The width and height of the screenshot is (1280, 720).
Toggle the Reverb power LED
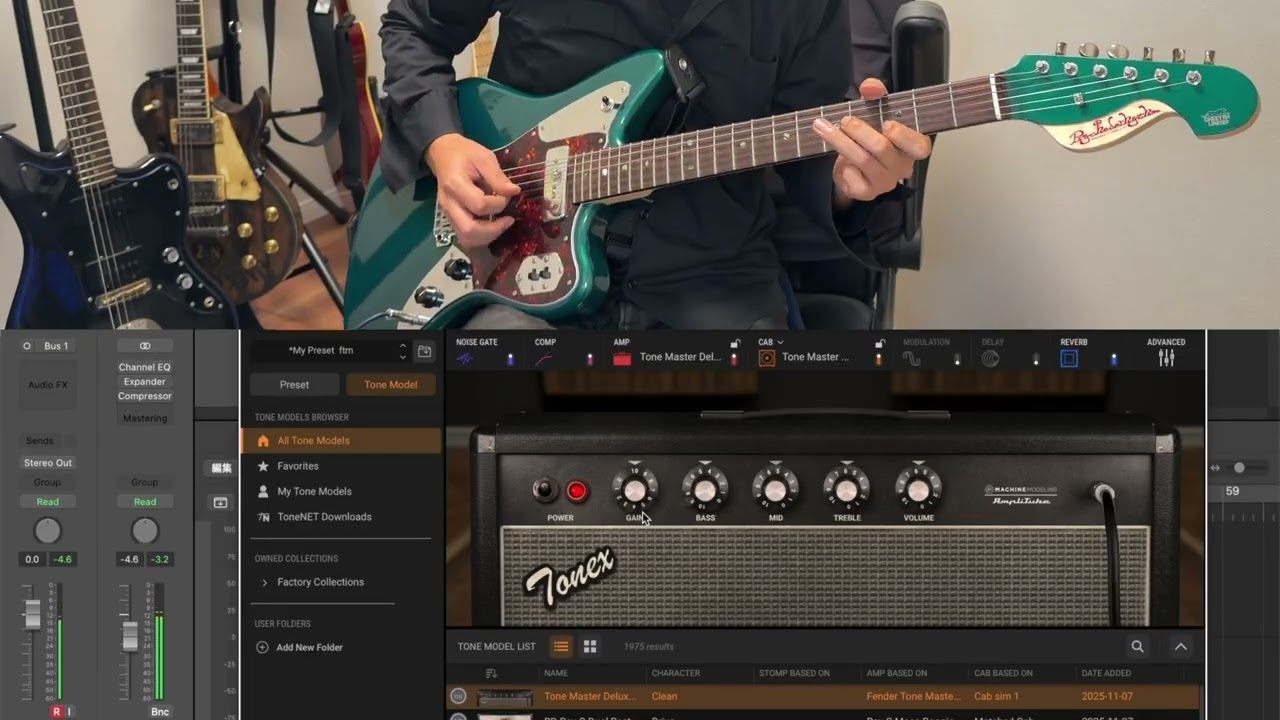pos(1114,359)
